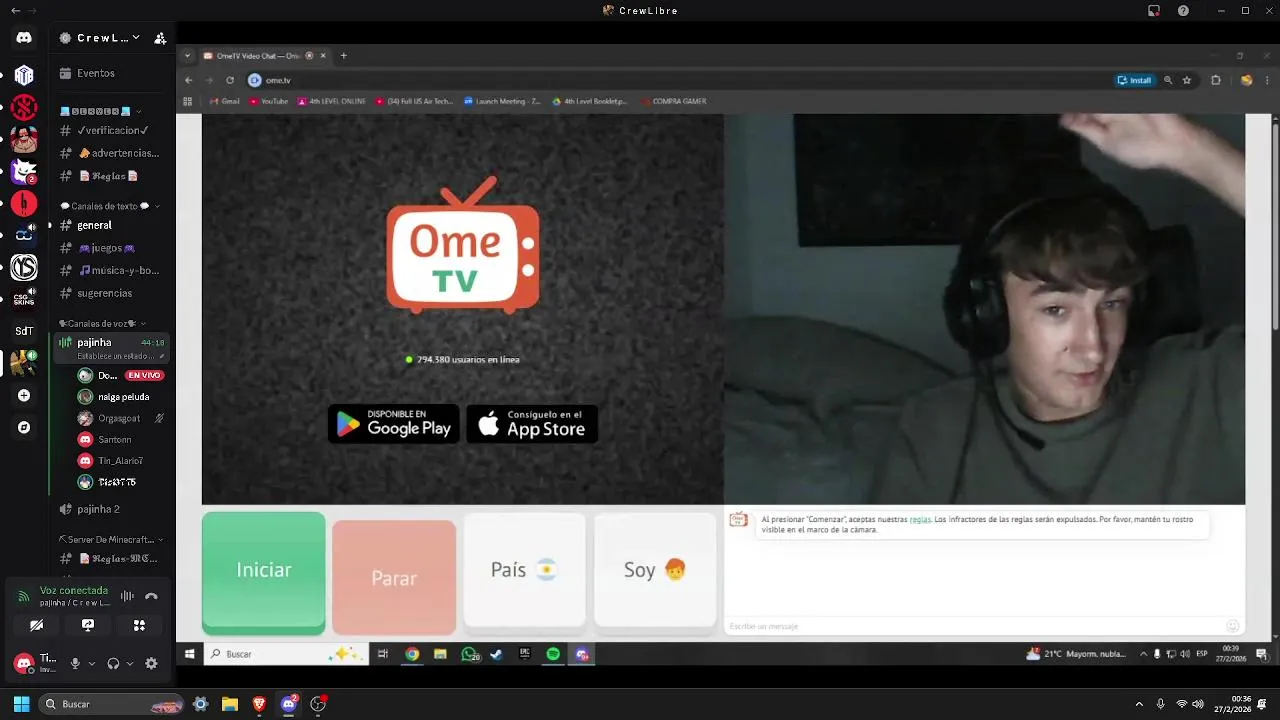Open the voice noise suppression waveform icon
Screen dimensions: 1280x720
[127, 596]
